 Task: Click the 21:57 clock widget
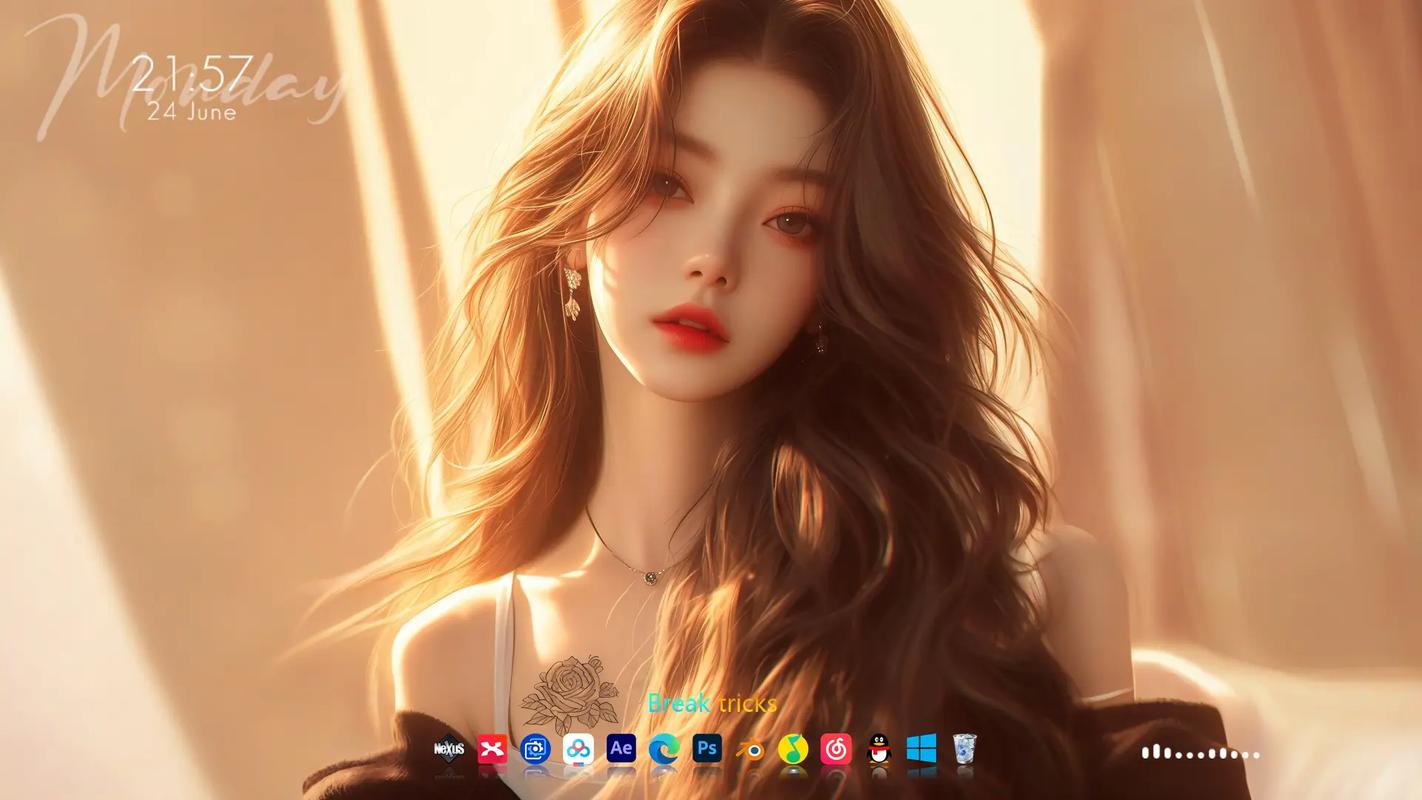[193, 74]
